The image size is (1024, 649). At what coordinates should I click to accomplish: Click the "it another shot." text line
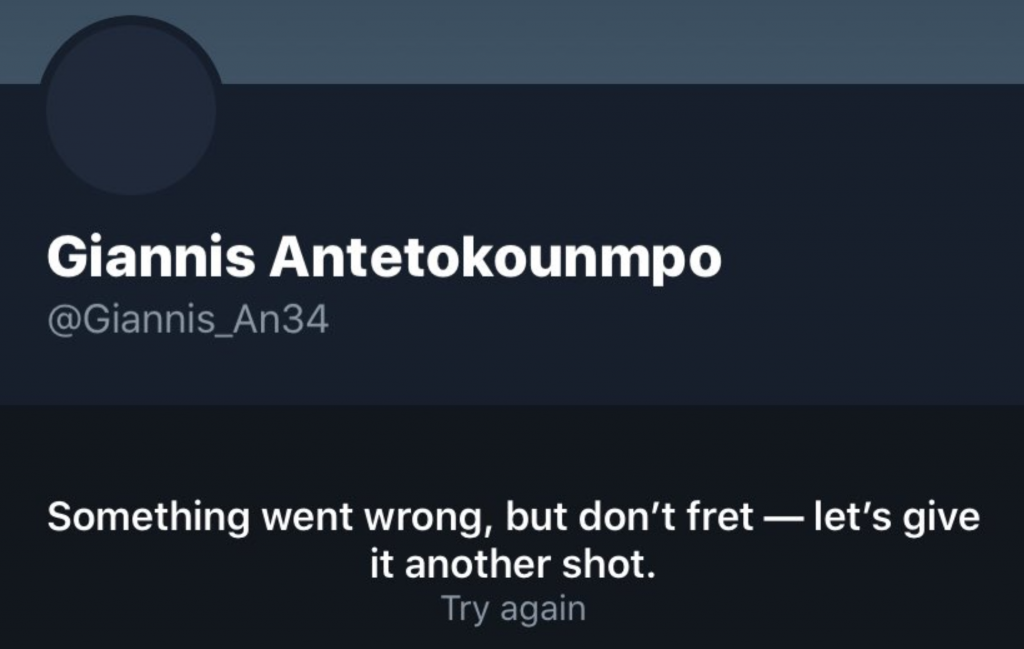pos(514,566)
